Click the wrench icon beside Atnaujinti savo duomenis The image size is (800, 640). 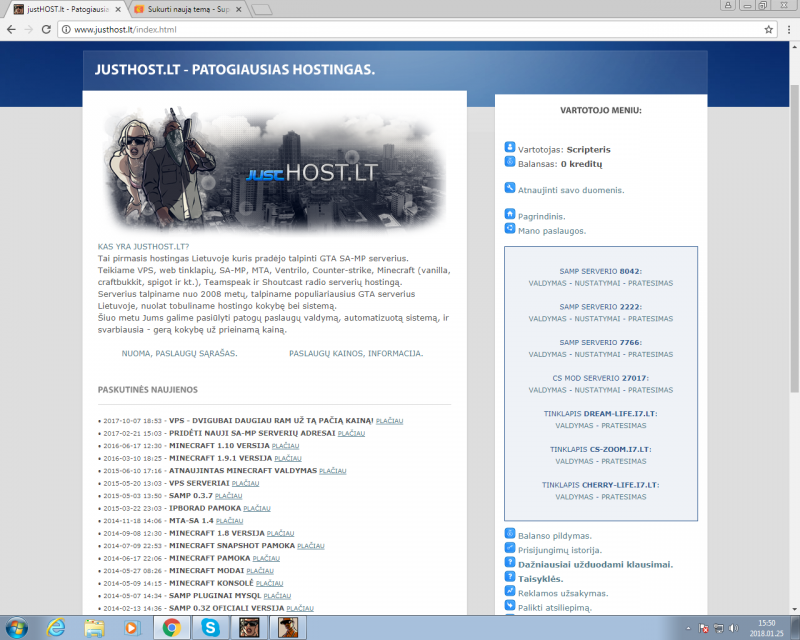(510, 188)
